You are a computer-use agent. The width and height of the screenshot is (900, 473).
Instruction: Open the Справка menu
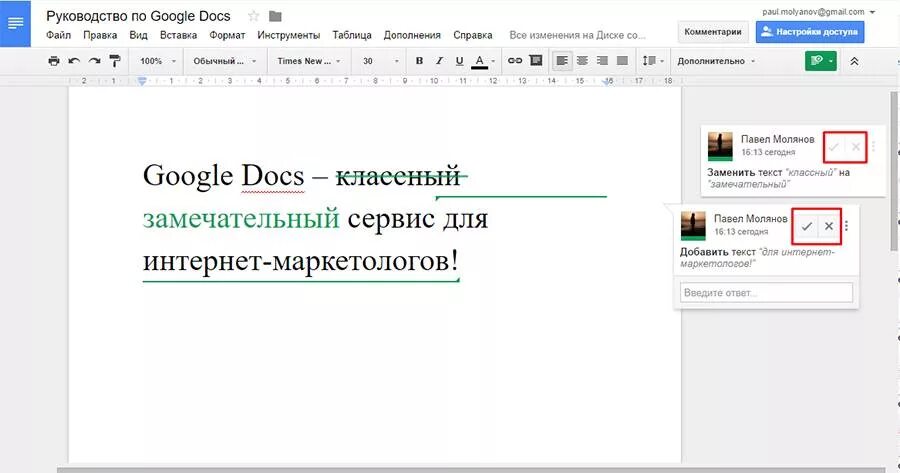coord(473,35)
